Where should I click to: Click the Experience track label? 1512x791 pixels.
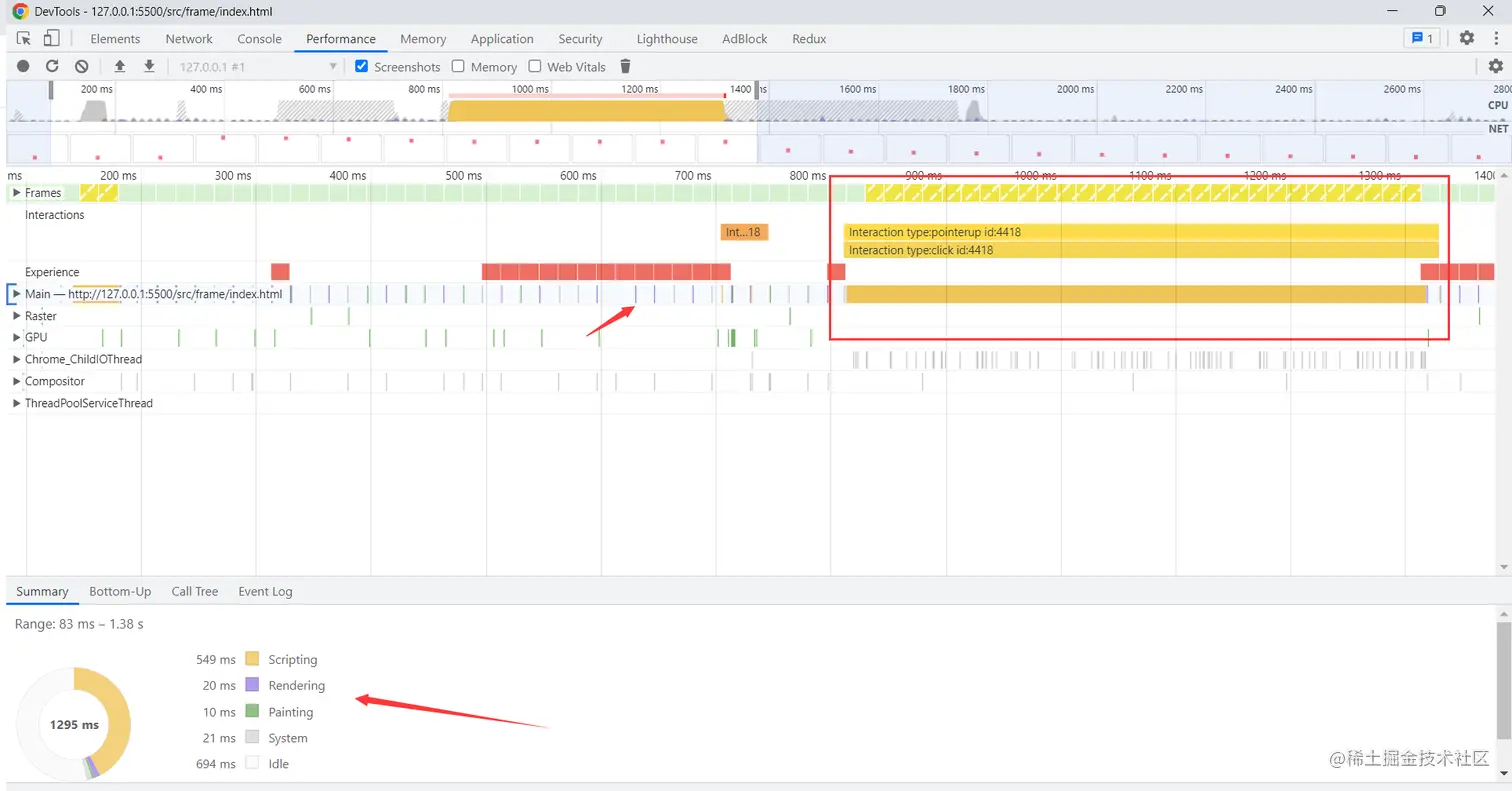(52, 272)
